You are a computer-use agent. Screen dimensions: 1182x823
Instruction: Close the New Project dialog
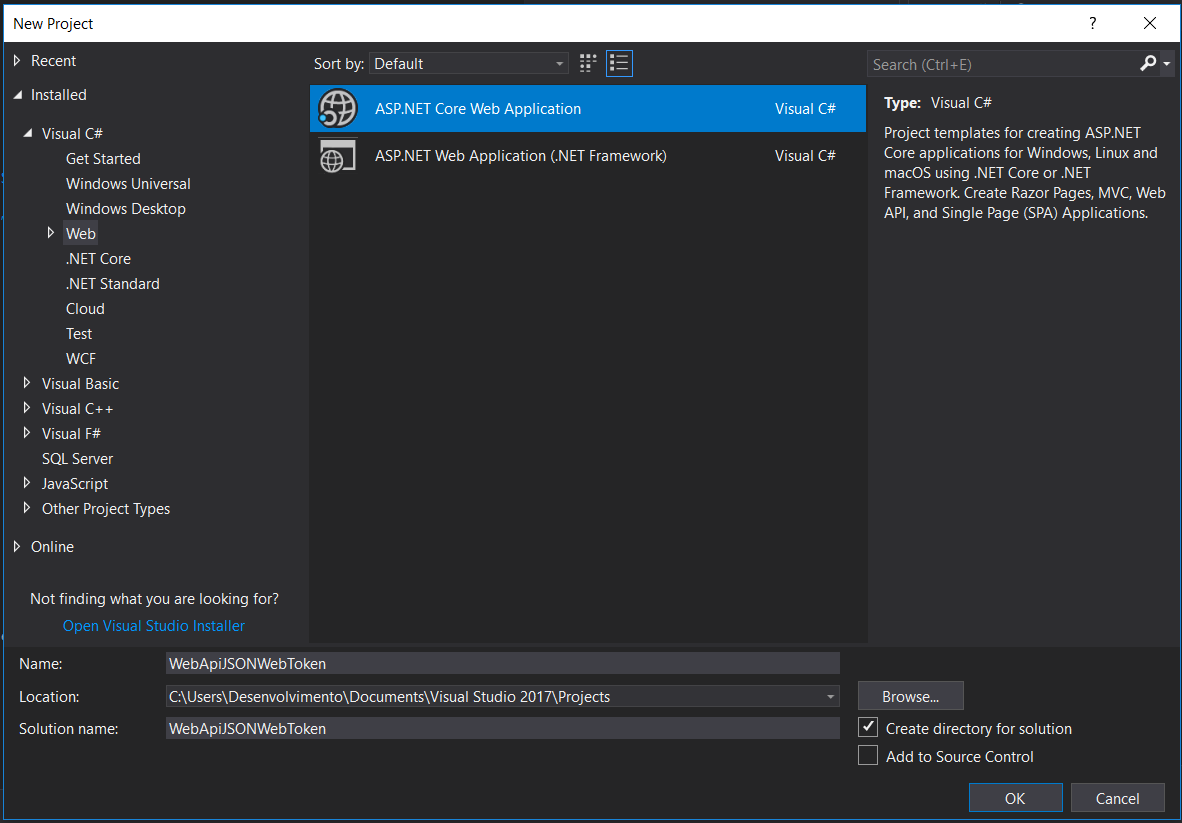click(x=1150, y=23)
